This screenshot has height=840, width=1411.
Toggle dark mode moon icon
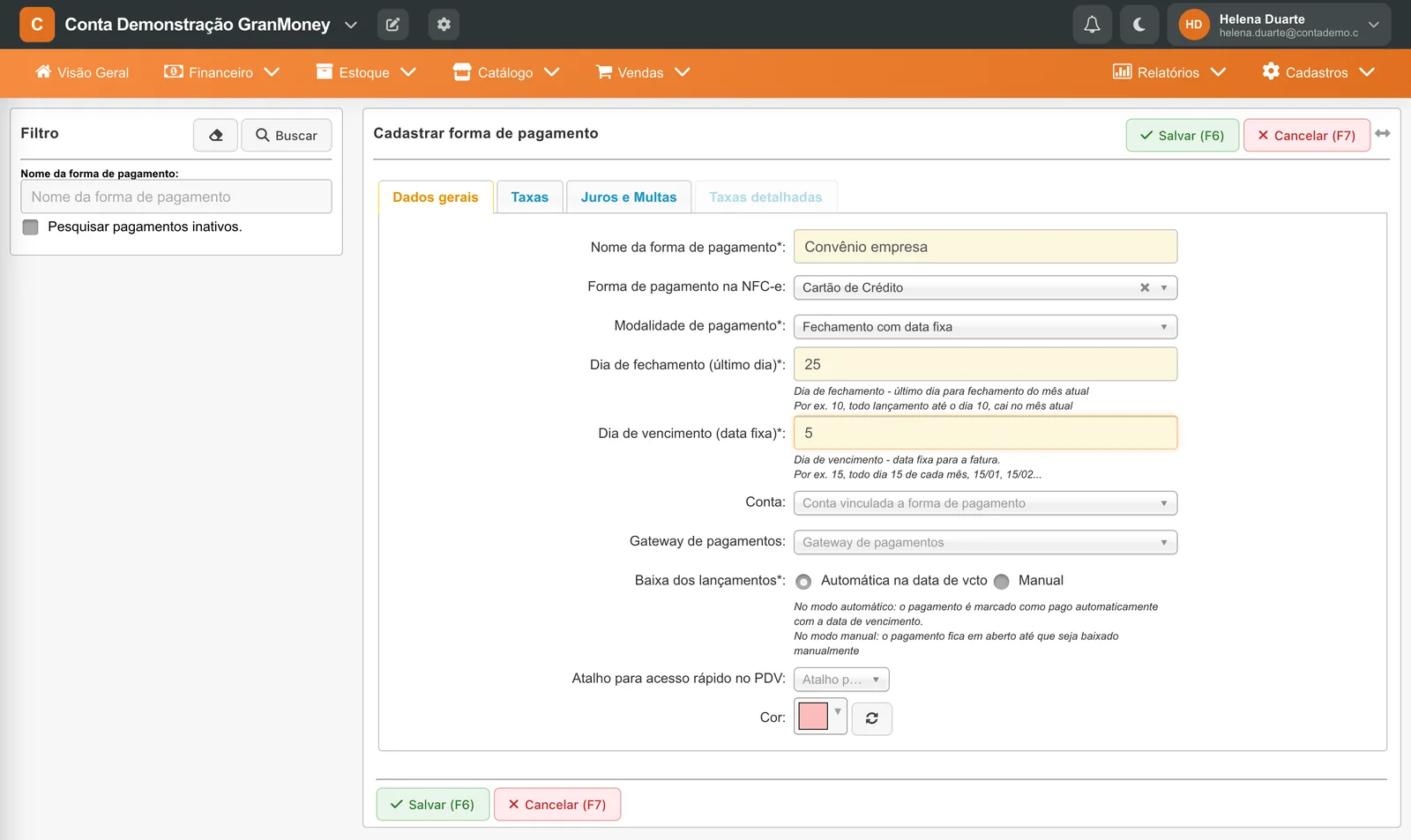(x=1139, y=25)
